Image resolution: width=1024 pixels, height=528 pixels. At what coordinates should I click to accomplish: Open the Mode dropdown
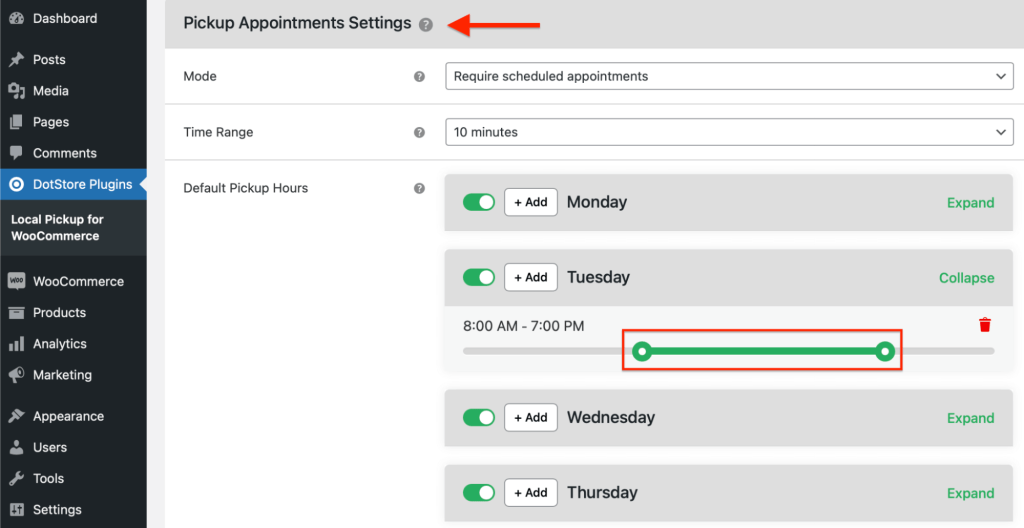[x=728, y=76]
